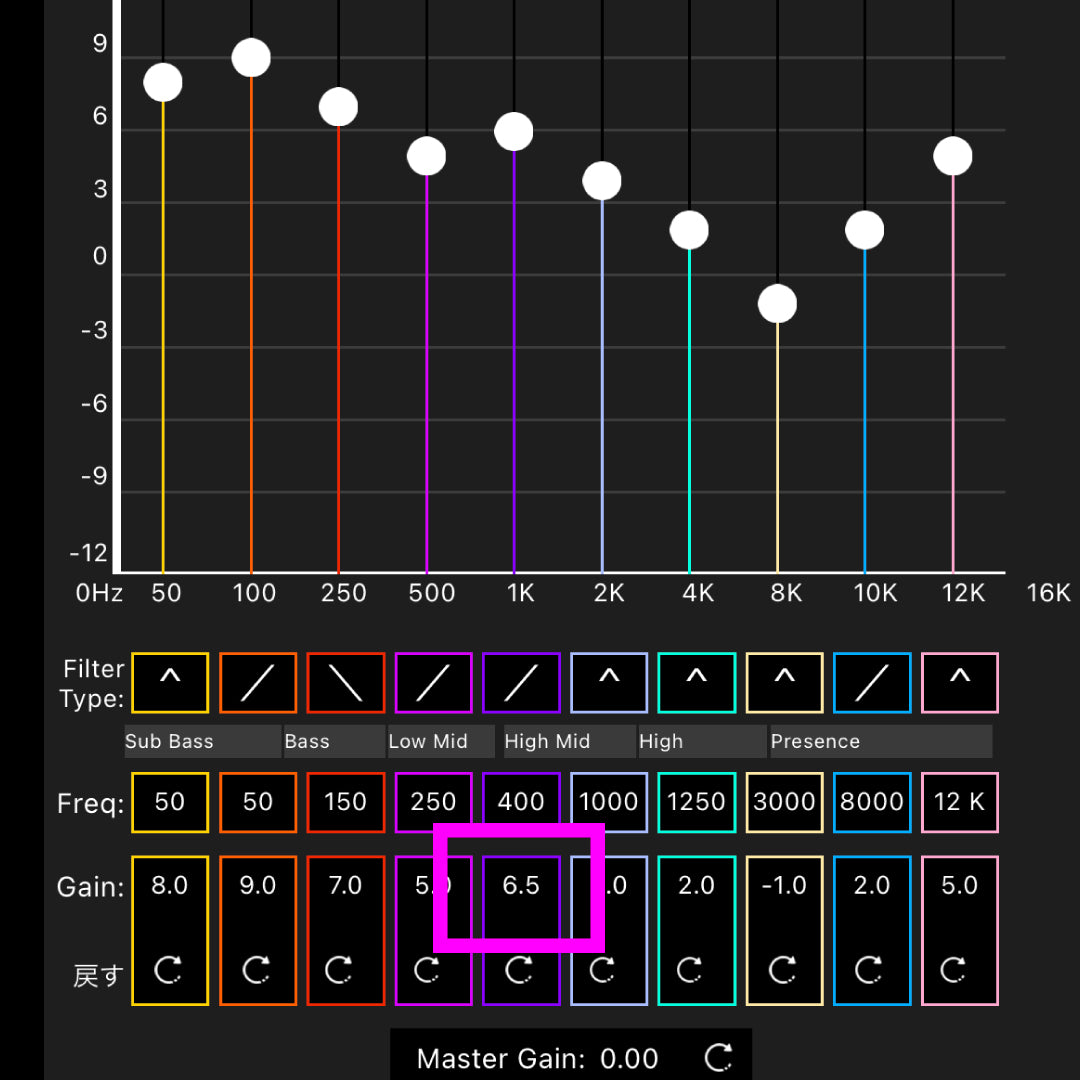Image resolution: width=1080 pixels, height=1080 pixels.
Task: Toggle filter shape for orange second band
Action: [258, 683]
